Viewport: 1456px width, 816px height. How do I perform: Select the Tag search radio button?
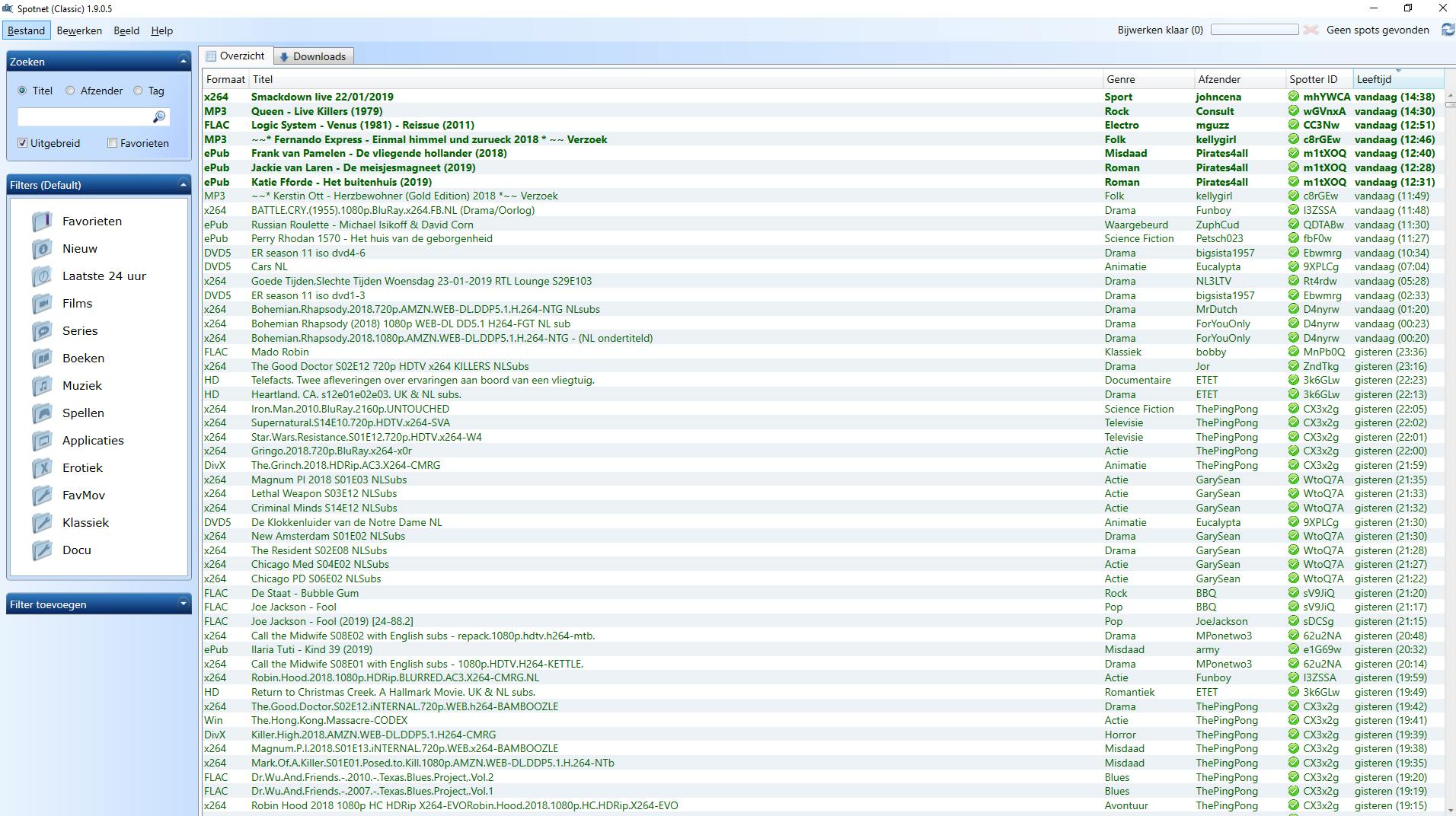[x=138, y=91]
